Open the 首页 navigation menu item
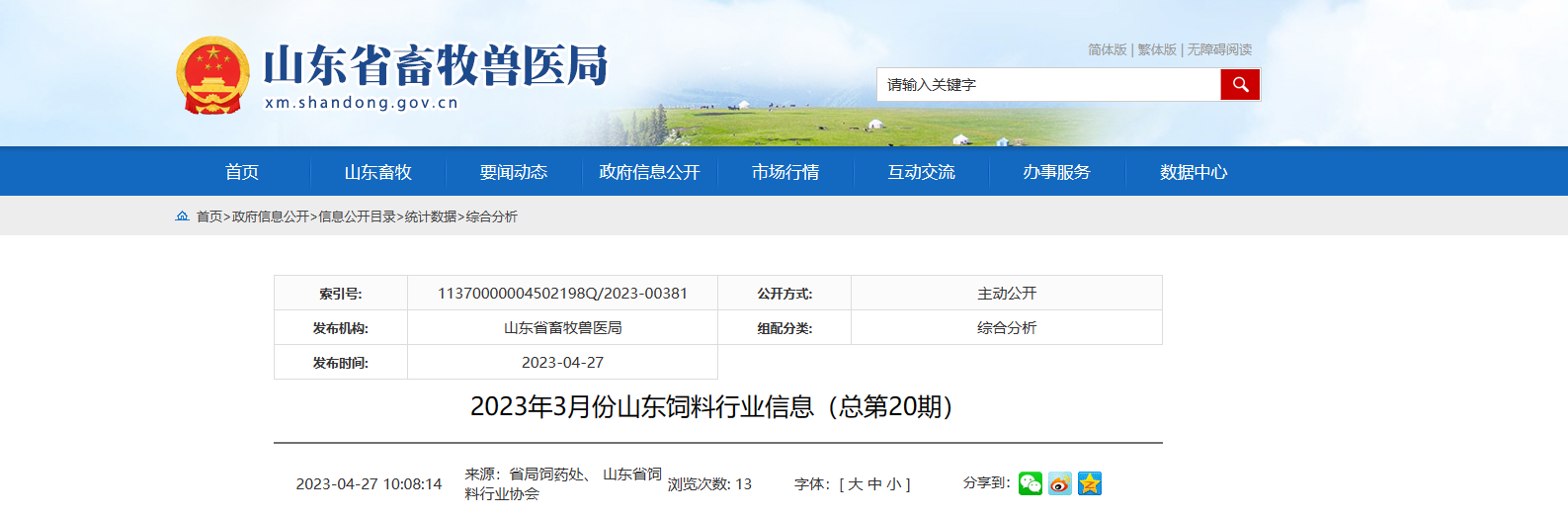The height and width of the screenshot is (518, 1568). [x=242, y=172]
